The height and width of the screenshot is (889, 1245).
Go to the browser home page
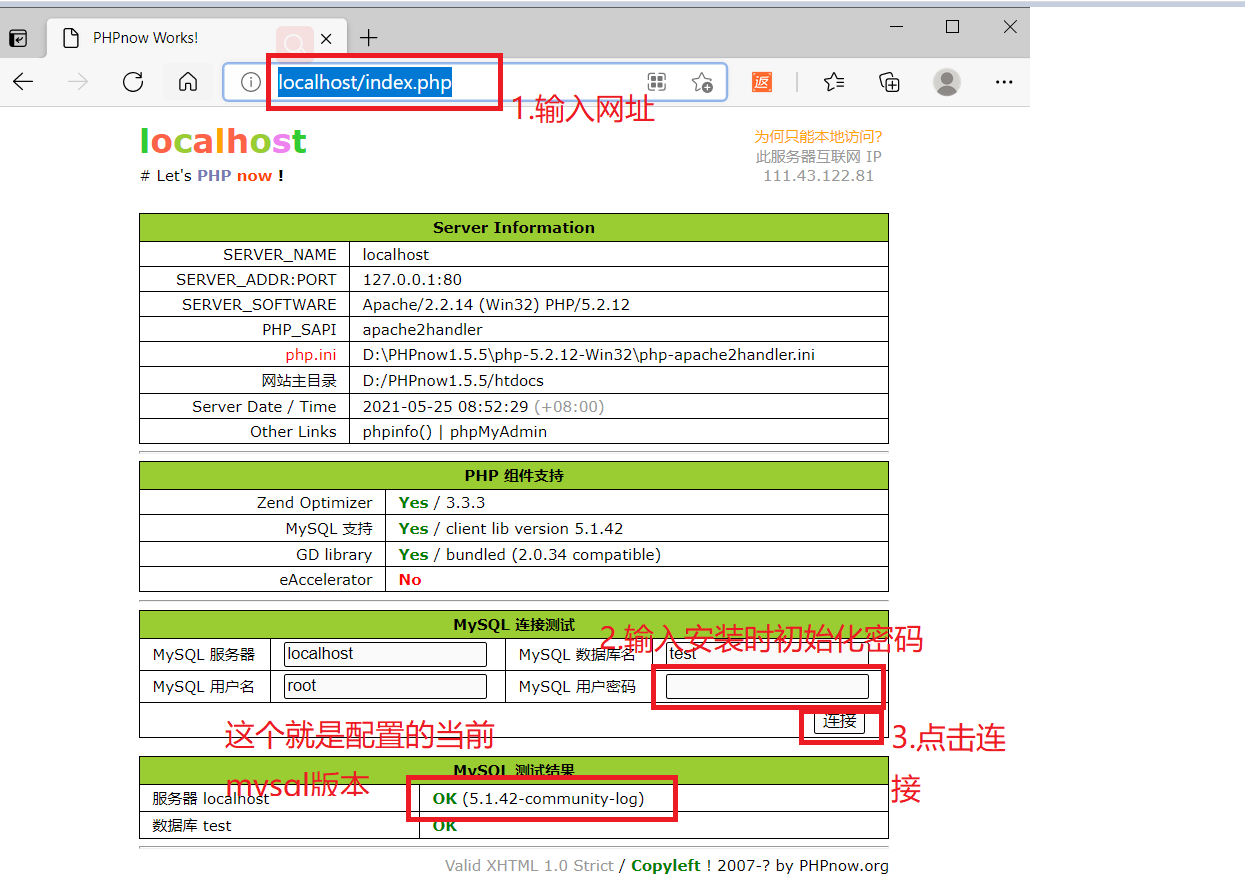(188, 82)
